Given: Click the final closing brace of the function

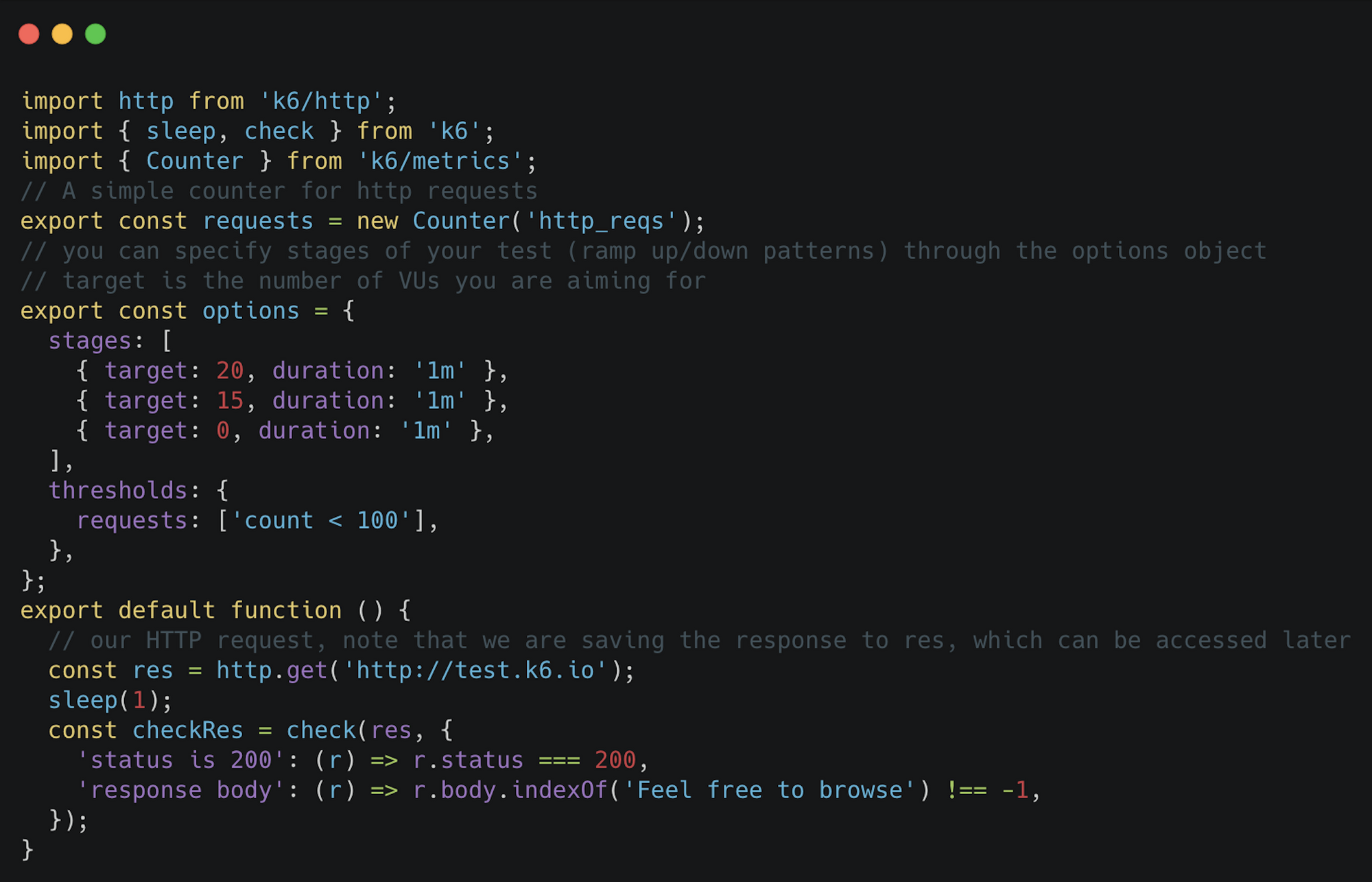Looking at the screenshot, I should (x=27, y=850).
